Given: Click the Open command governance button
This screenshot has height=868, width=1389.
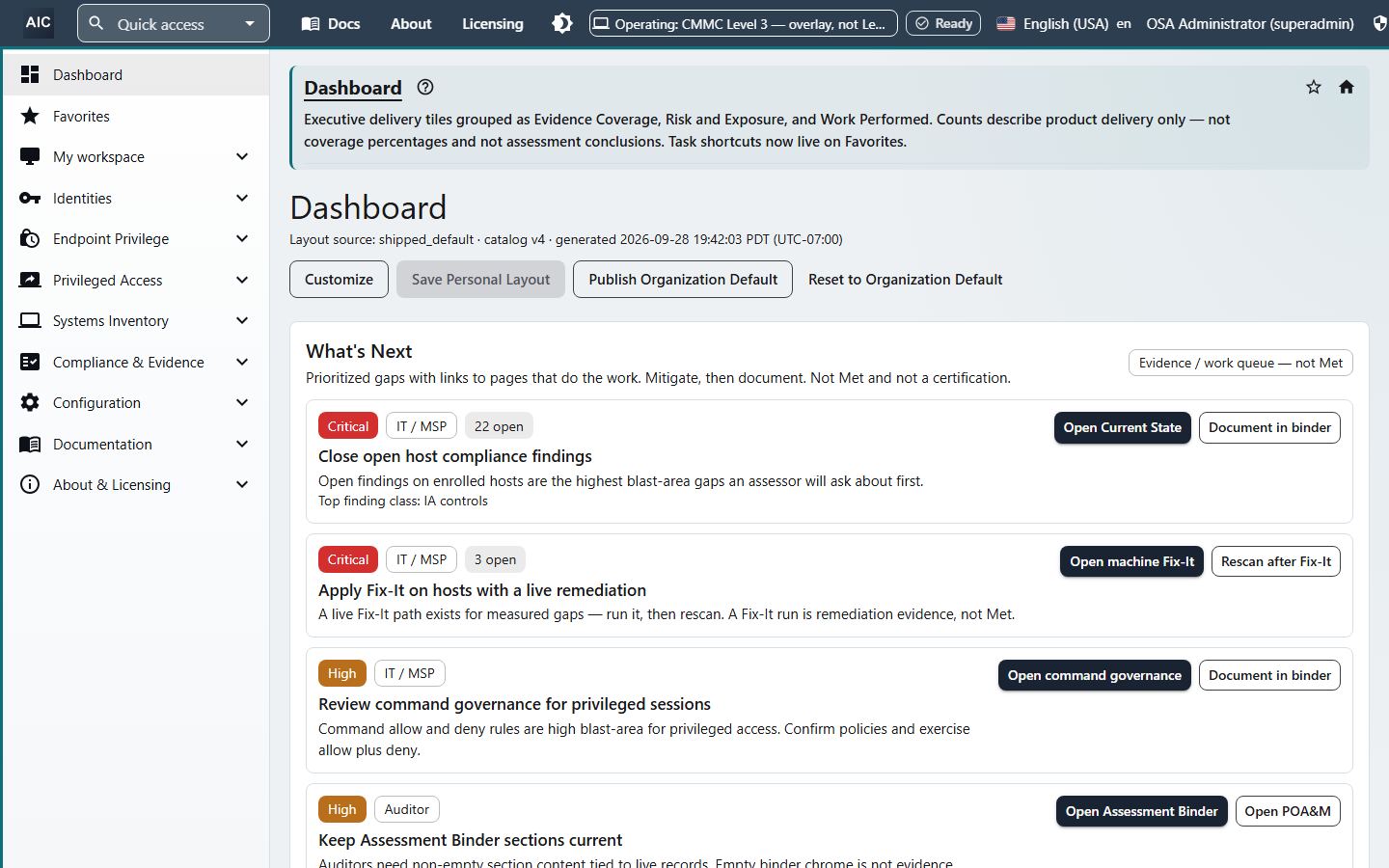Looking at the screenshot, I should point(1095,675).
